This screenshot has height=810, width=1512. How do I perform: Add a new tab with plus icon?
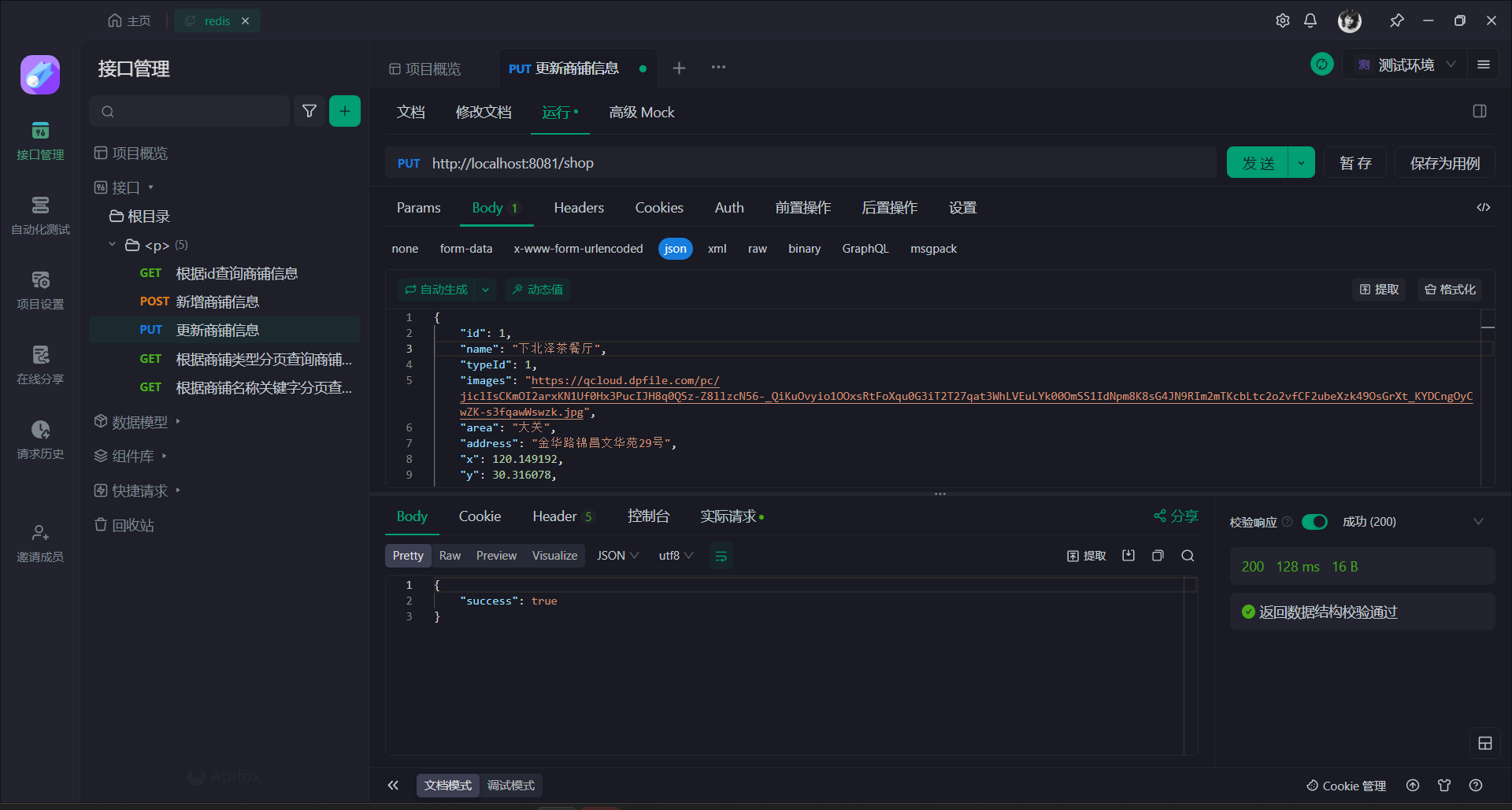pos(679,68)
